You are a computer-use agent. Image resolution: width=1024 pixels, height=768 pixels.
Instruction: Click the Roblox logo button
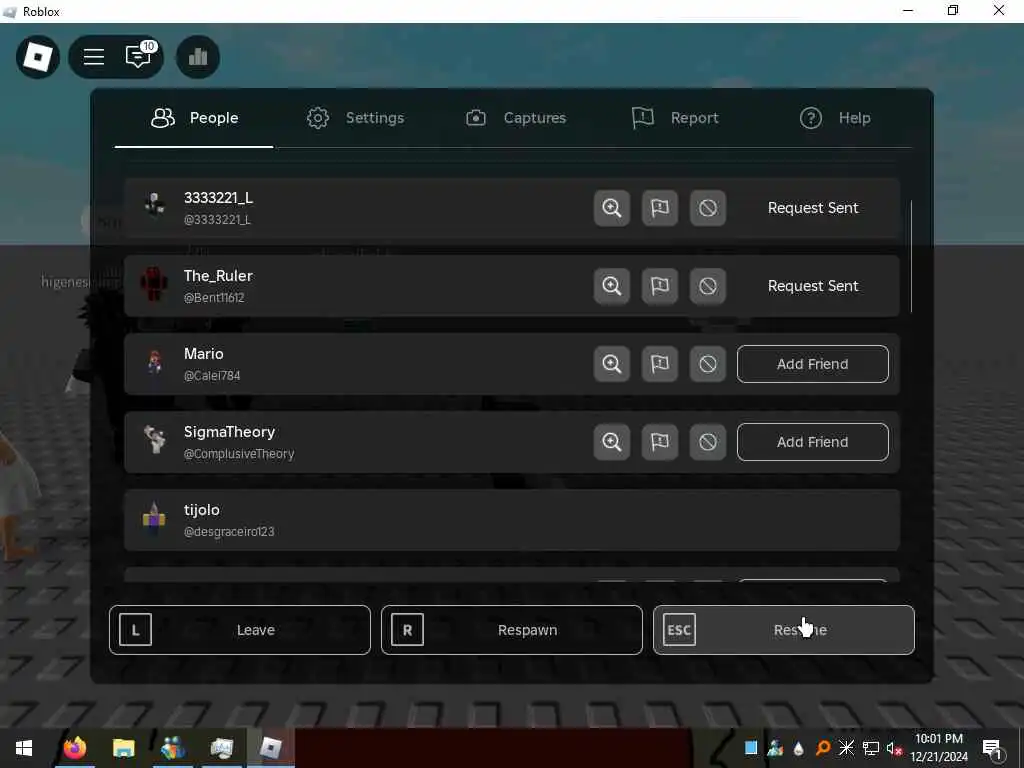pyautogui.click(x=38, y=57)
